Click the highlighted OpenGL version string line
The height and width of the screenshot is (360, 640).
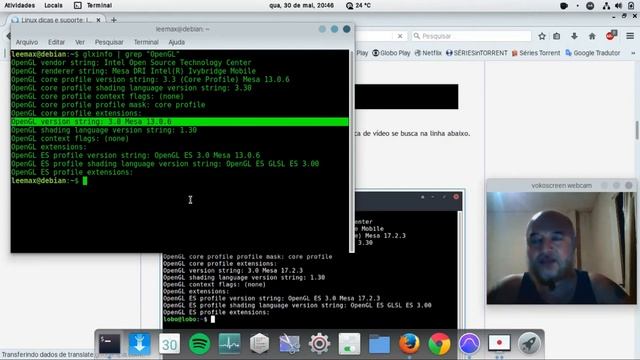[x=180, y=122]
